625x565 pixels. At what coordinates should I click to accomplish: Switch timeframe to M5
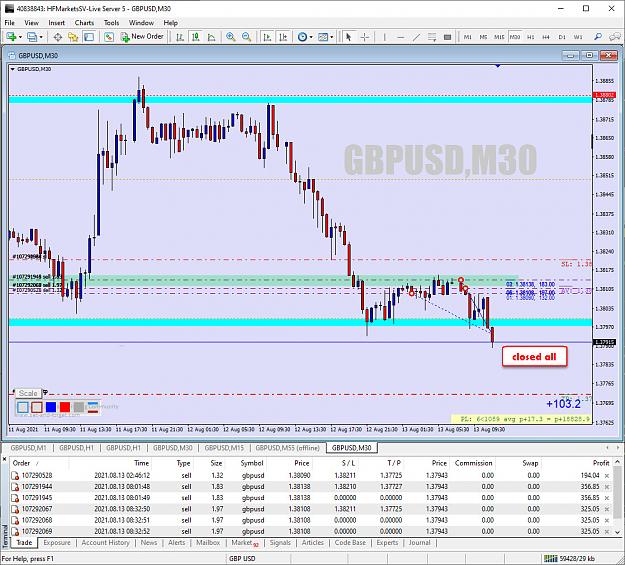pos(483,37)
